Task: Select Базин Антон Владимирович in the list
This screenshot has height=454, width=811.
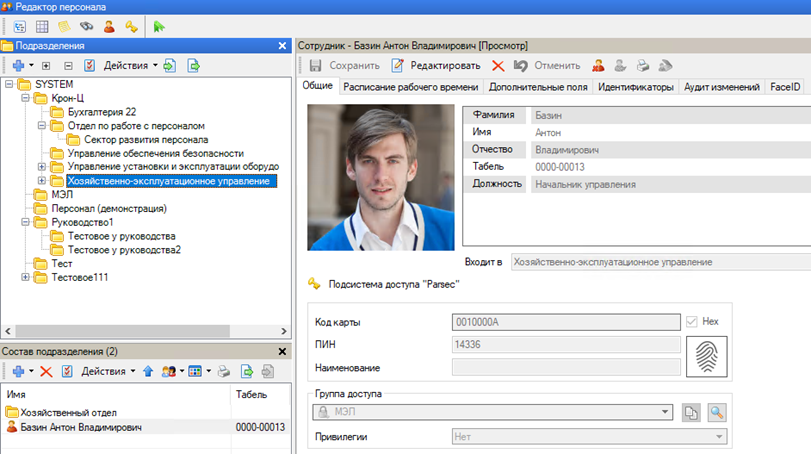Action: pos(80,427)
